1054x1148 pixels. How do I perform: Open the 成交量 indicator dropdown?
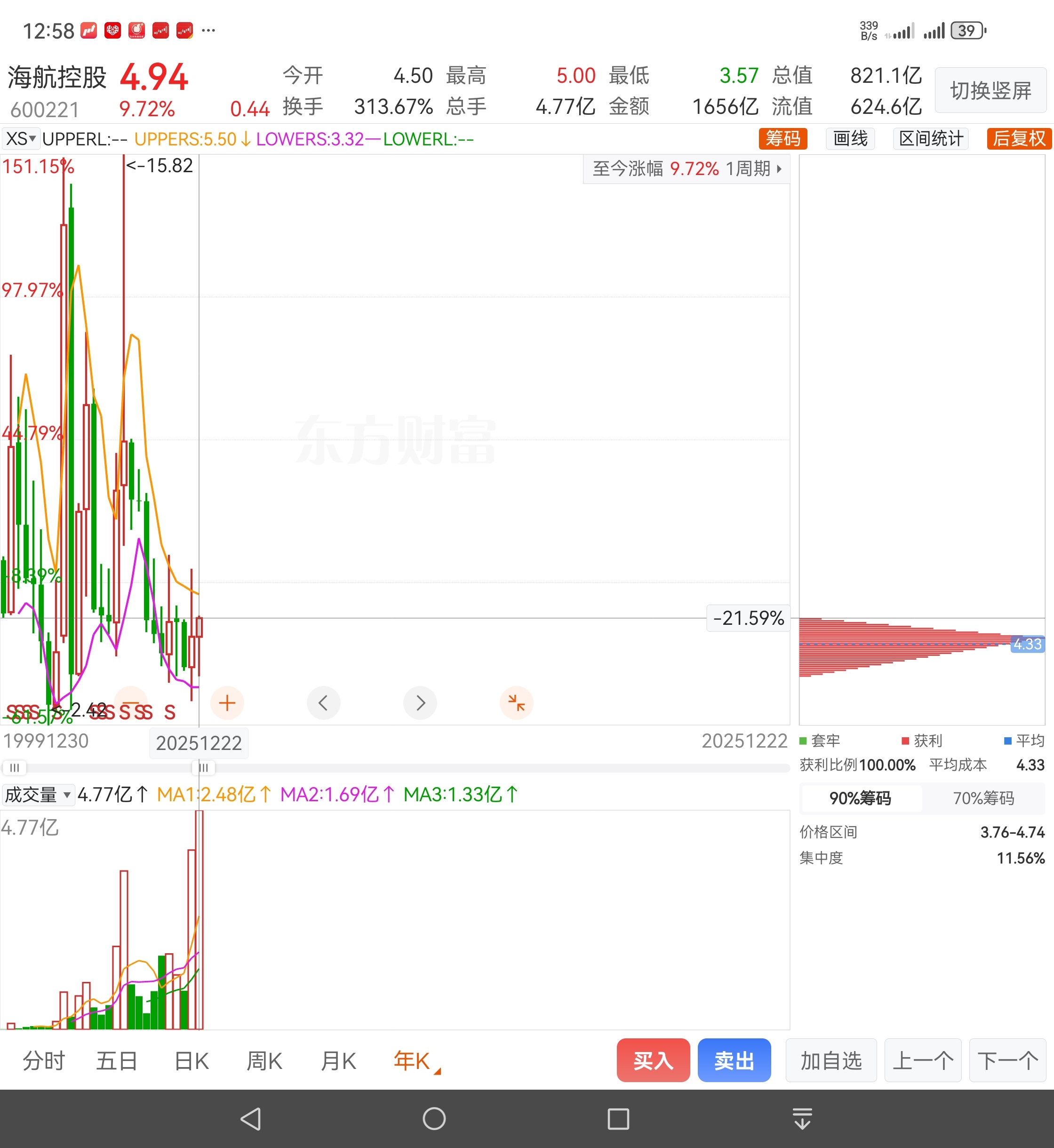click(x=38, y=794)
